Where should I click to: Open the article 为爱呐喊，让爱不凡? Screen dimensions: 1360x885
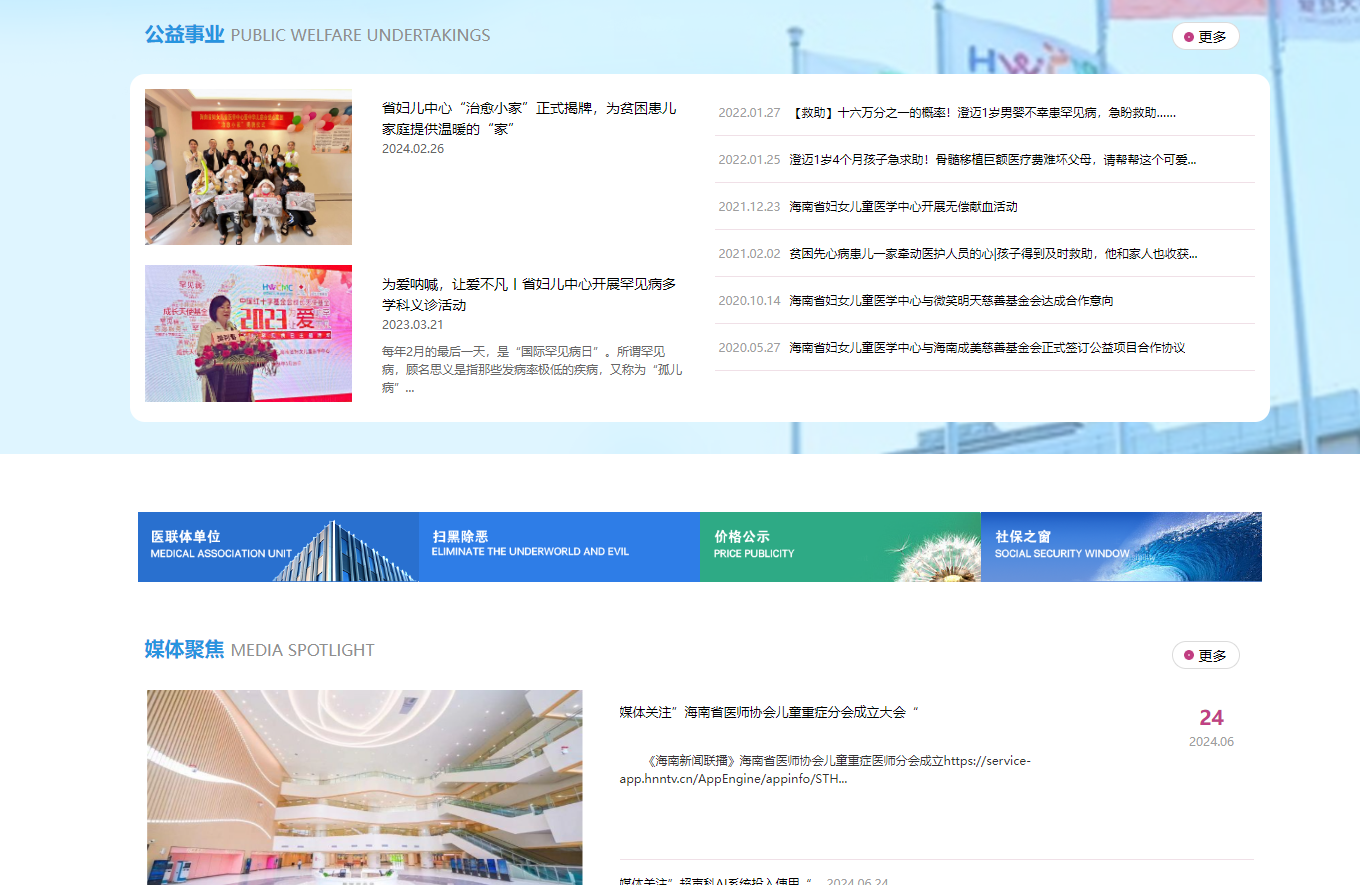(x=529, y=294)
